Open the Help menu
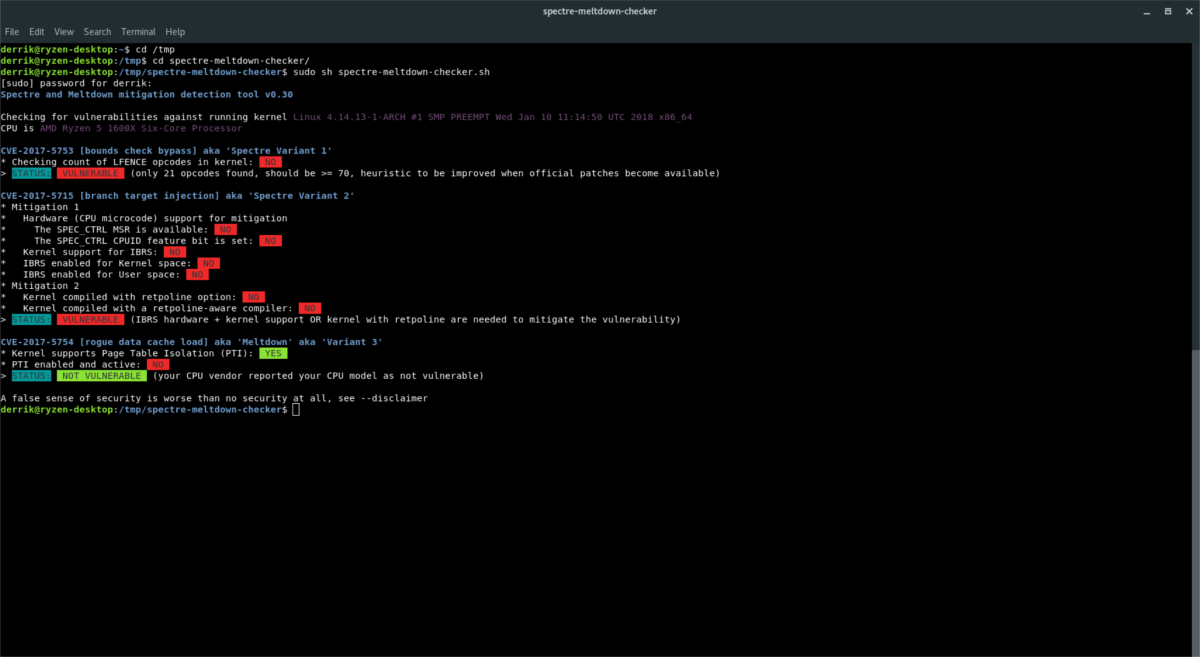This screenshot has width=1200, height=657. coord(176,32)
